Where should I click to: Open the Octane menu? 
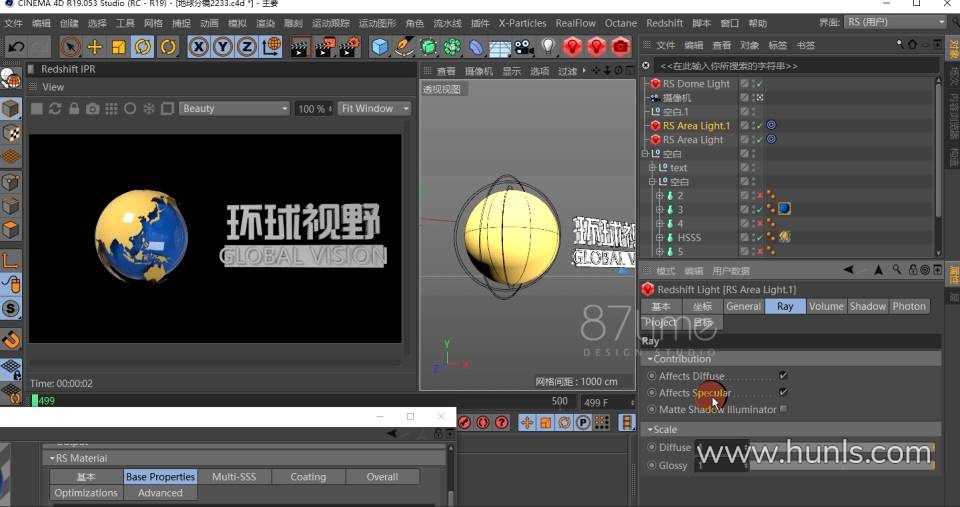[621, 23]
